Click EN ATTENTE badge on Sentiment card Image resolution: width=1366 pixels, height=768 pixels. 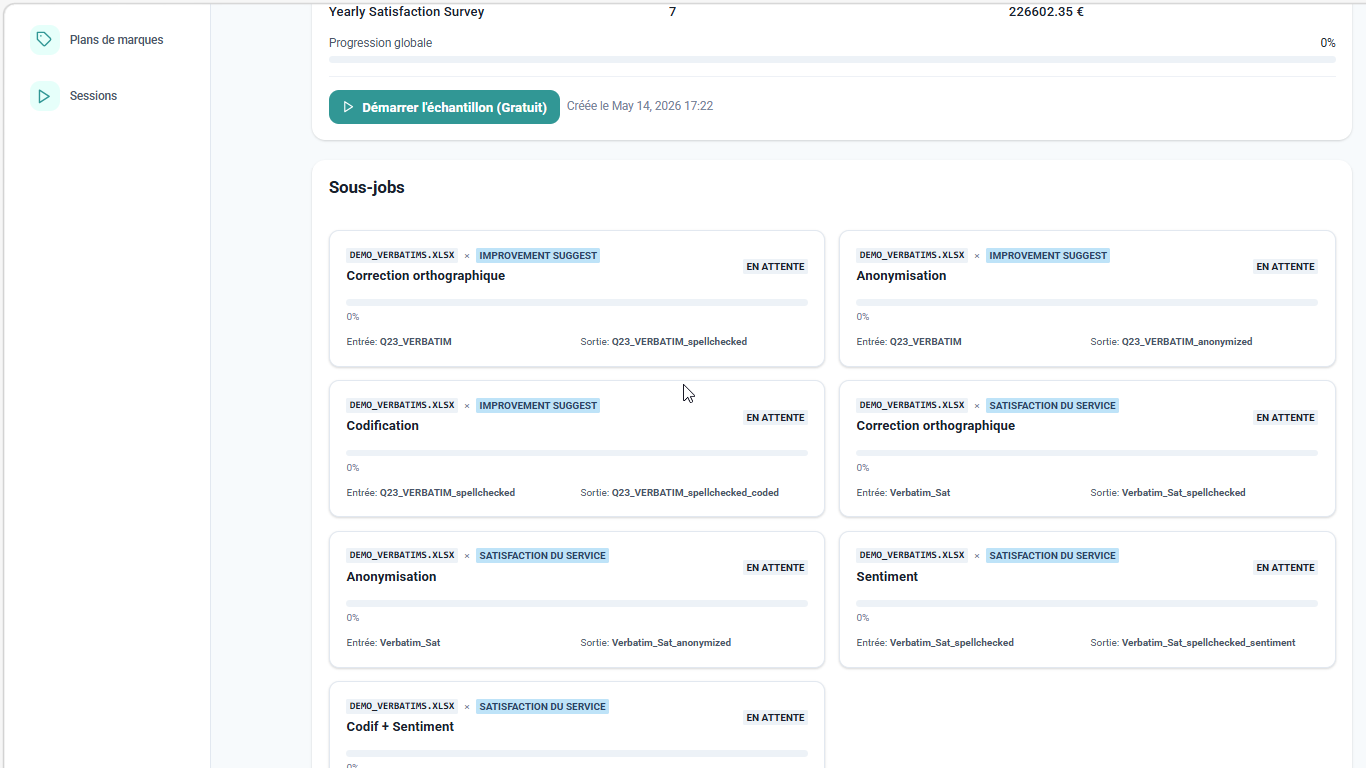[1285, 568]
